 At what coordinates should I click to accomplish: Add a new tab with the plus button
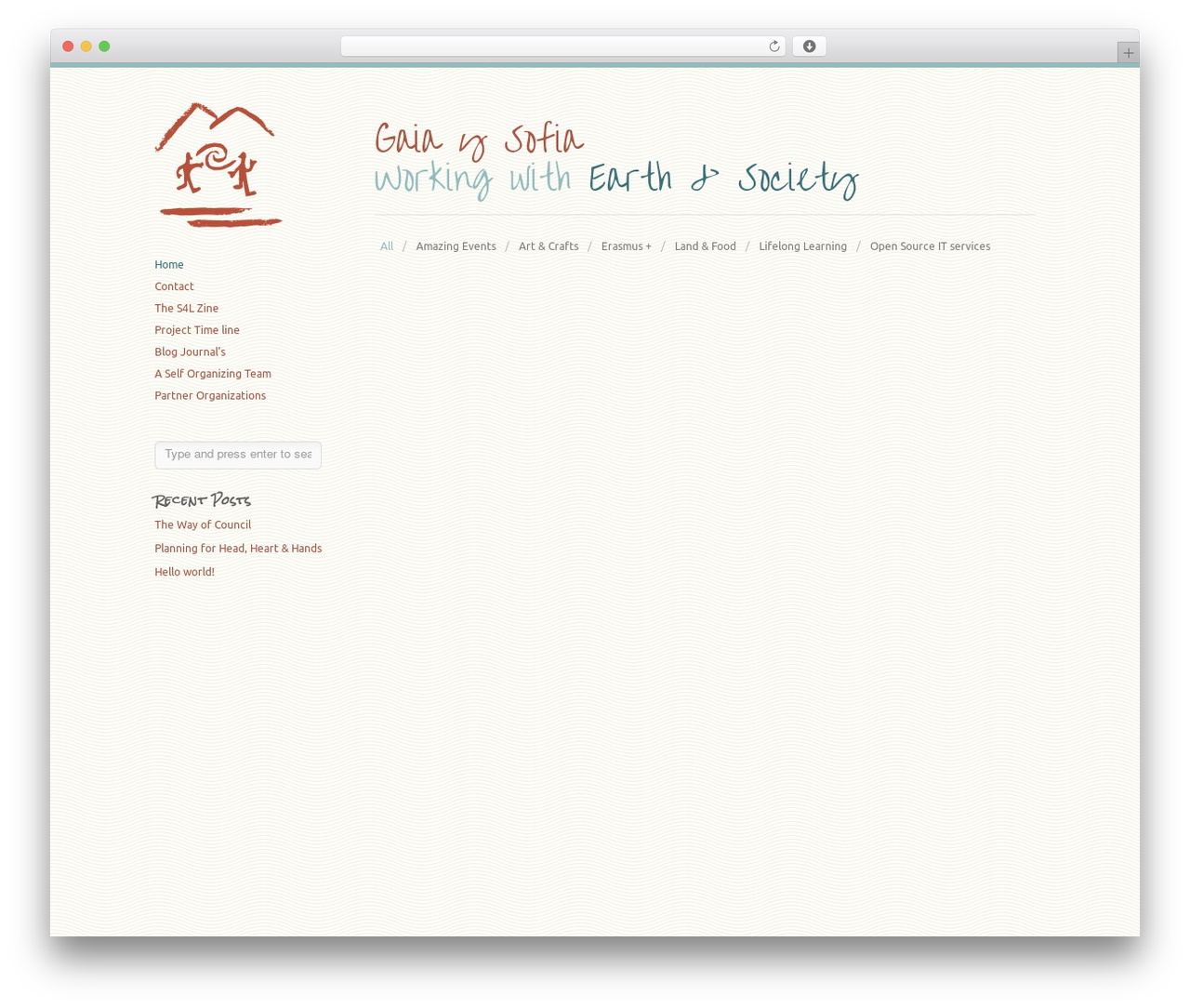coord(1128,53)
